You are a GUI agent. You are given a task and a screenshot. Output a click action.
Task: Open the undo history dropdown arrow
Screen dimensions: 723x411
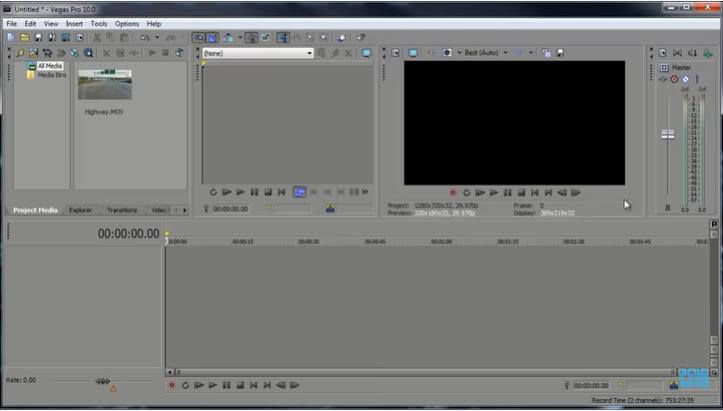157,38
